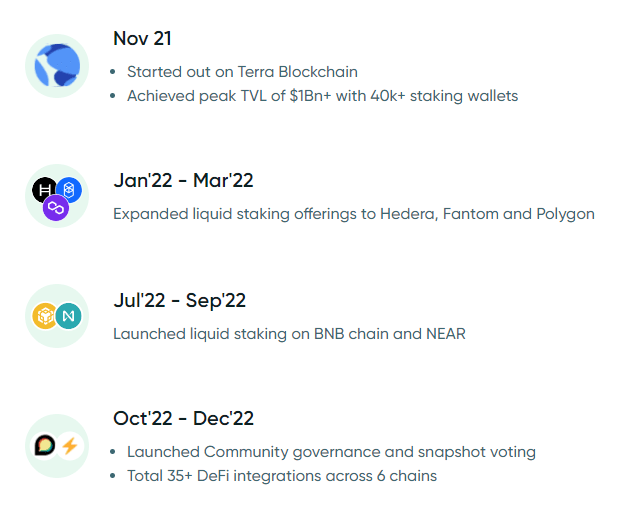The width and height of the screenshot is (620, 516).
Task: Select the purple Polygon logo icon
Action: (56, 208)
